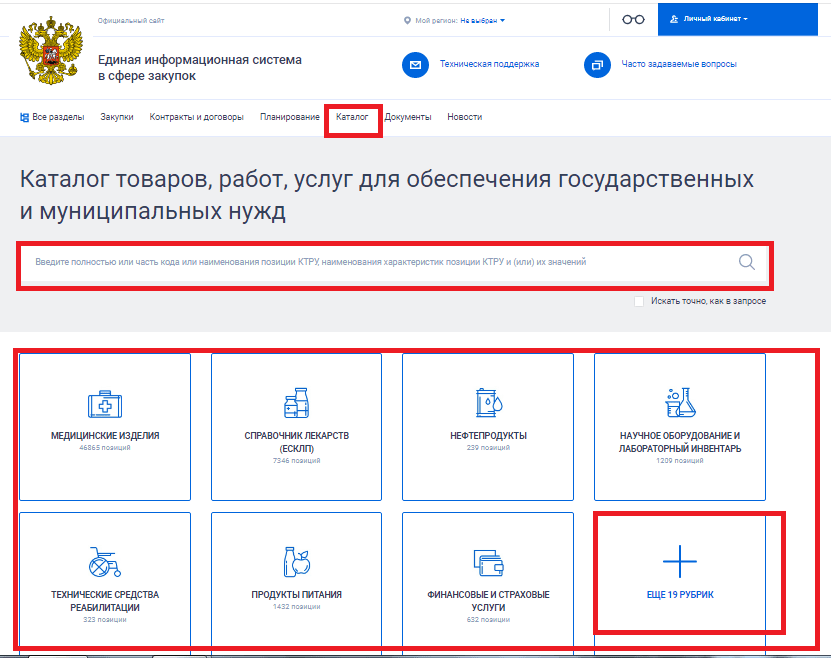
Task: Click the envelope technical support icon
Action: pos(416,65)
